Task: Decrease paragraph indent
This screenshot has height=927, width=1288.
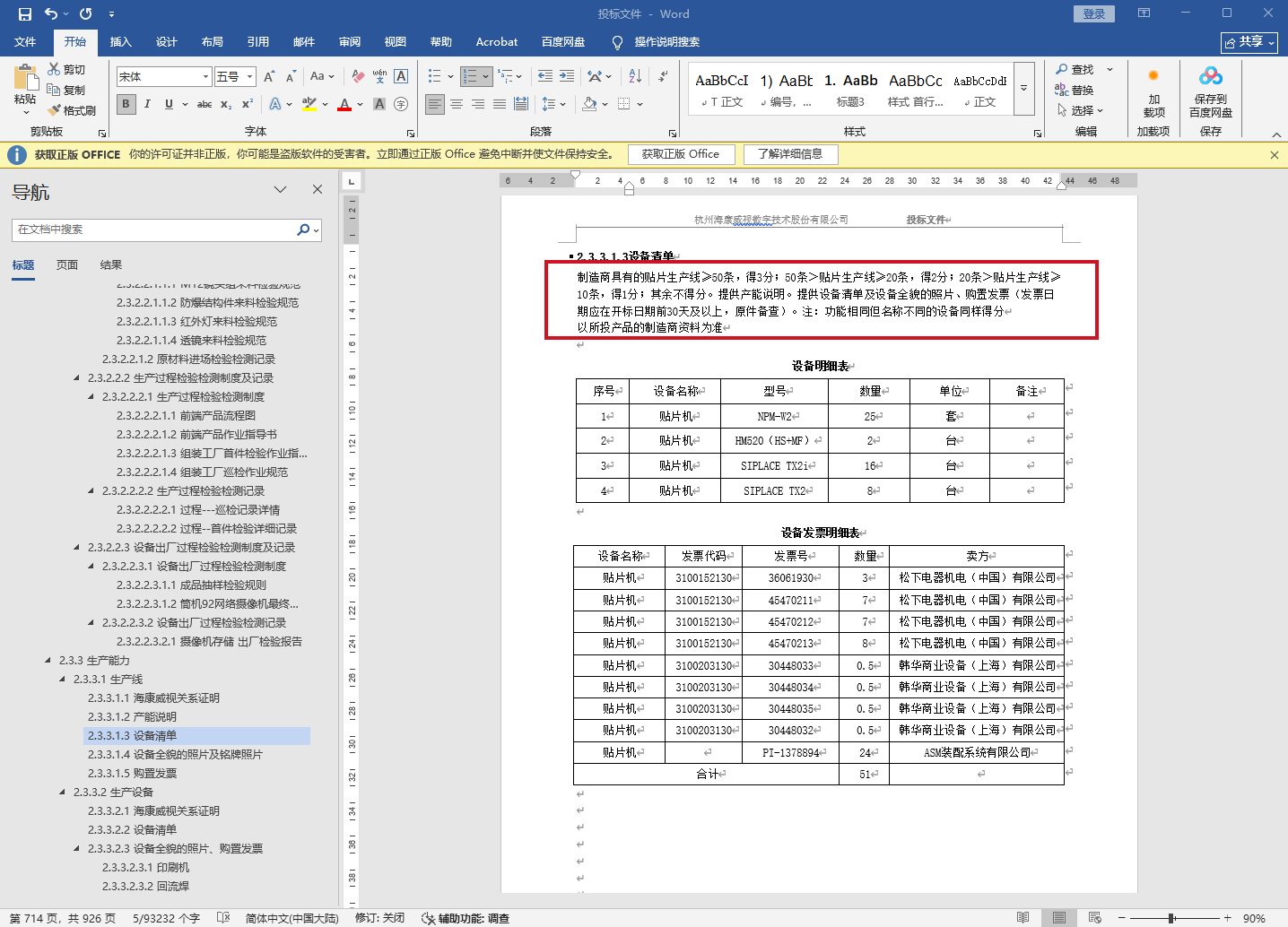Action: point(545,76)
